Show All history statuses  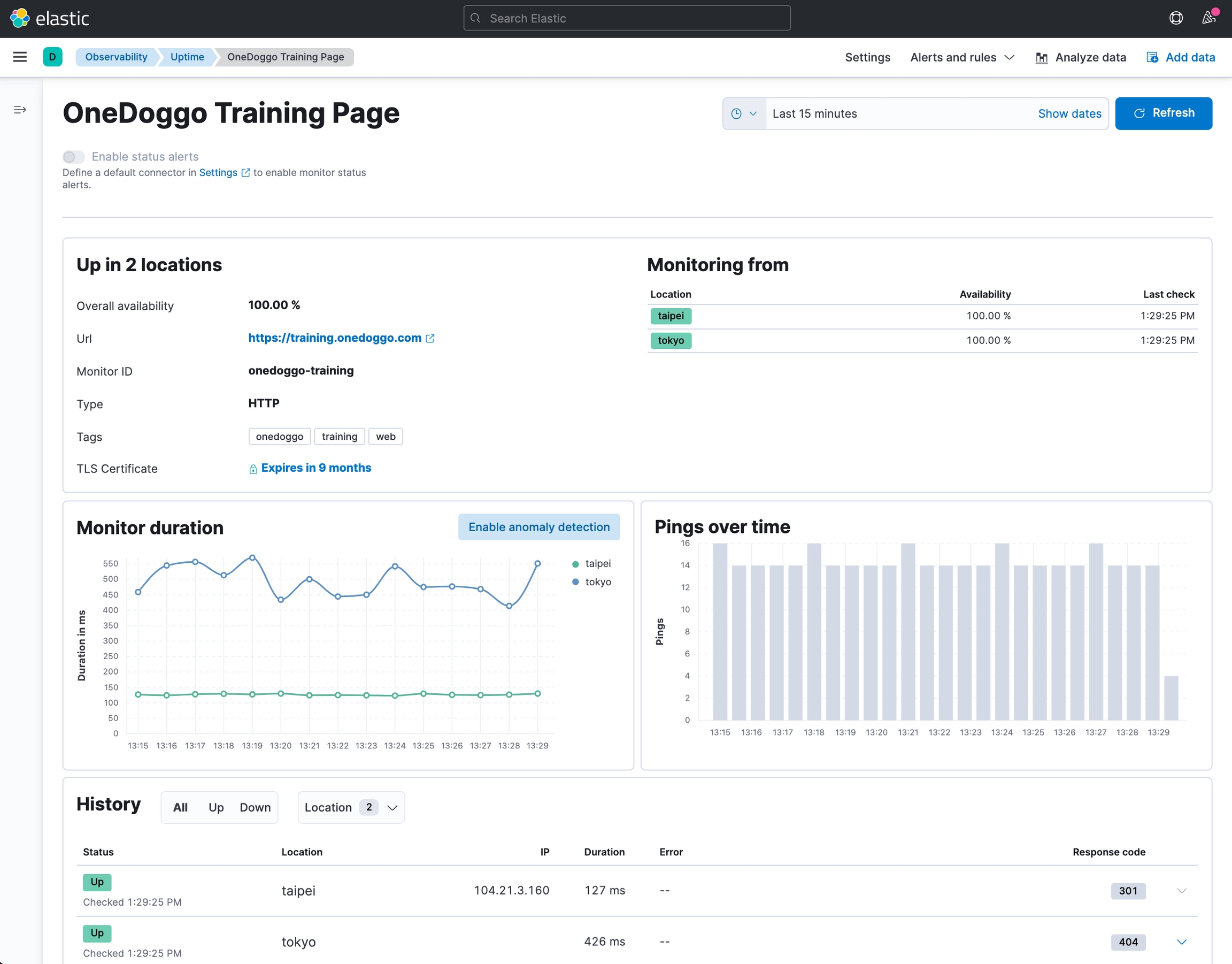(x=180, y=808)
